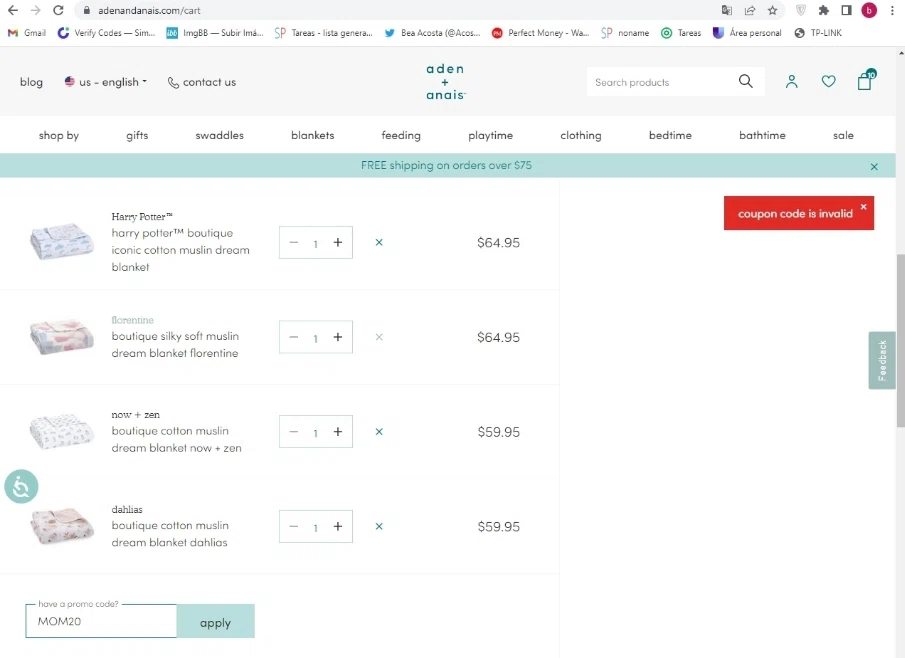This screenshot has height=658, width=905.
Task: Decrease now + zen blanket quantity
Action: [x=294, y=432]
